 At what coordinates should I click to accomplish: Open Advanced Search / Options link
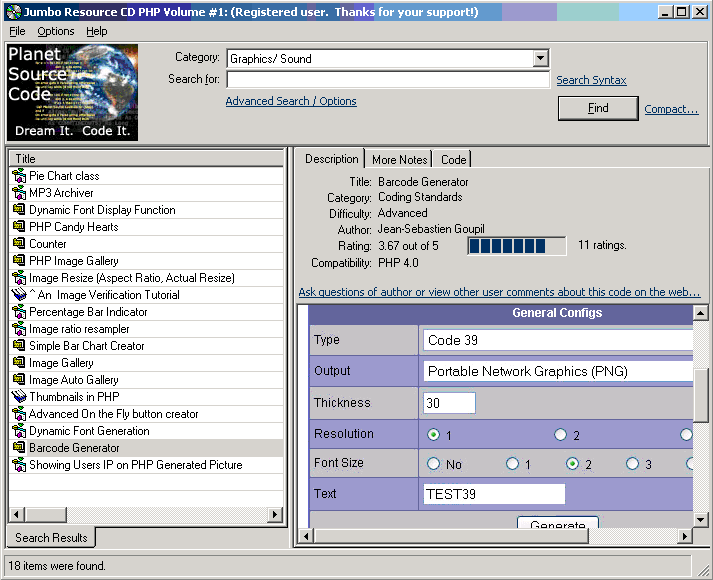point(291,101)
